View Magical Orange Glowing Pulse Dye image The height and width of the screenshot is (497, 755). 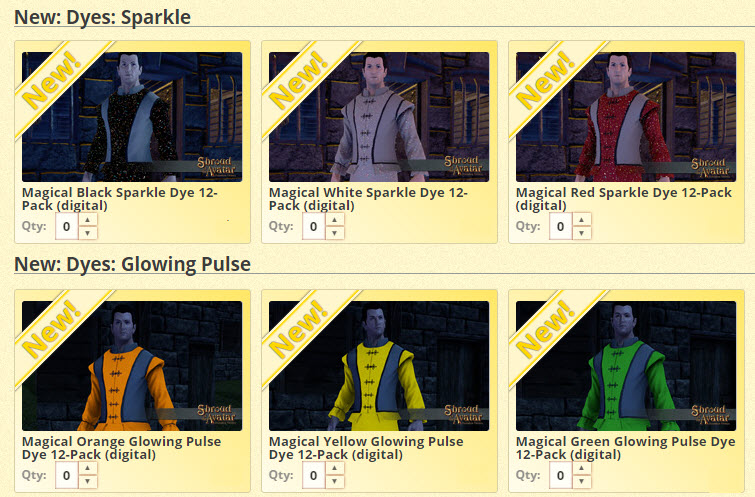pos(132,366)
